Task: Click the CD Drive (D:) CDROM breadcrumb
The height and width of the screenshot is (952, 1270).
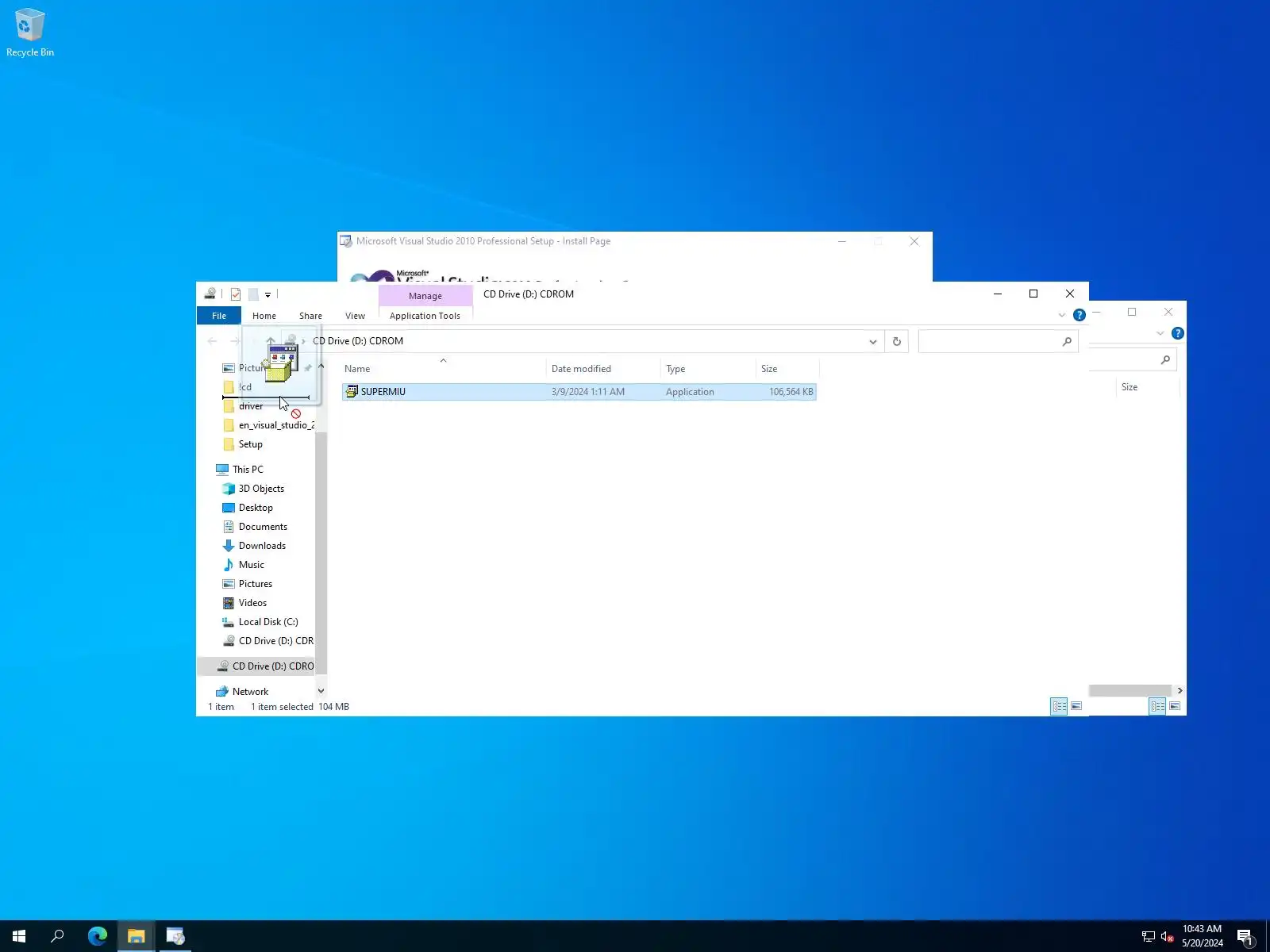Action: click(x=358, y=341)
